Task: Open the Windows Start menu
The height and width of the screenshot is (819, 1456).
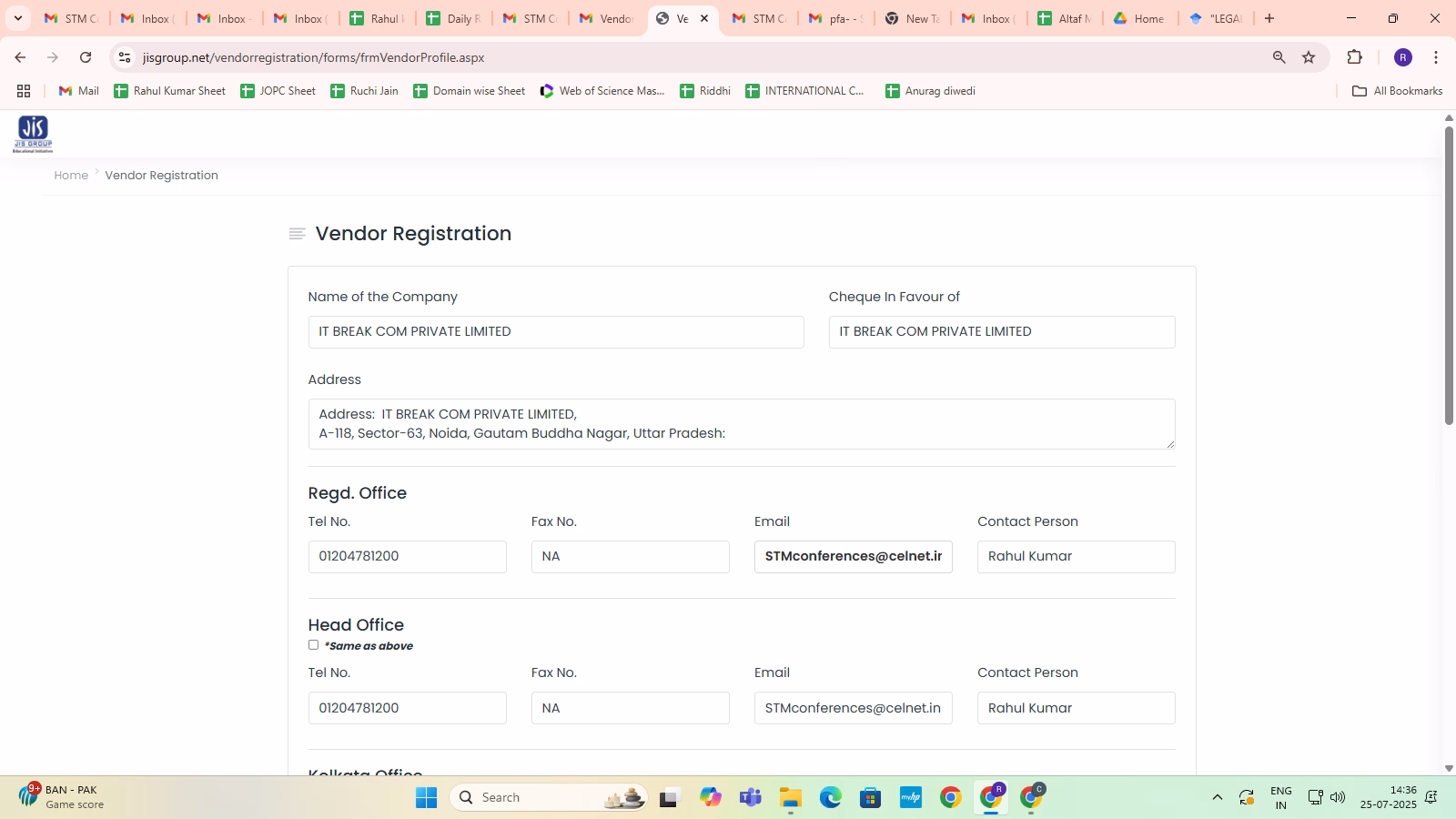Action: pos(426,798)
